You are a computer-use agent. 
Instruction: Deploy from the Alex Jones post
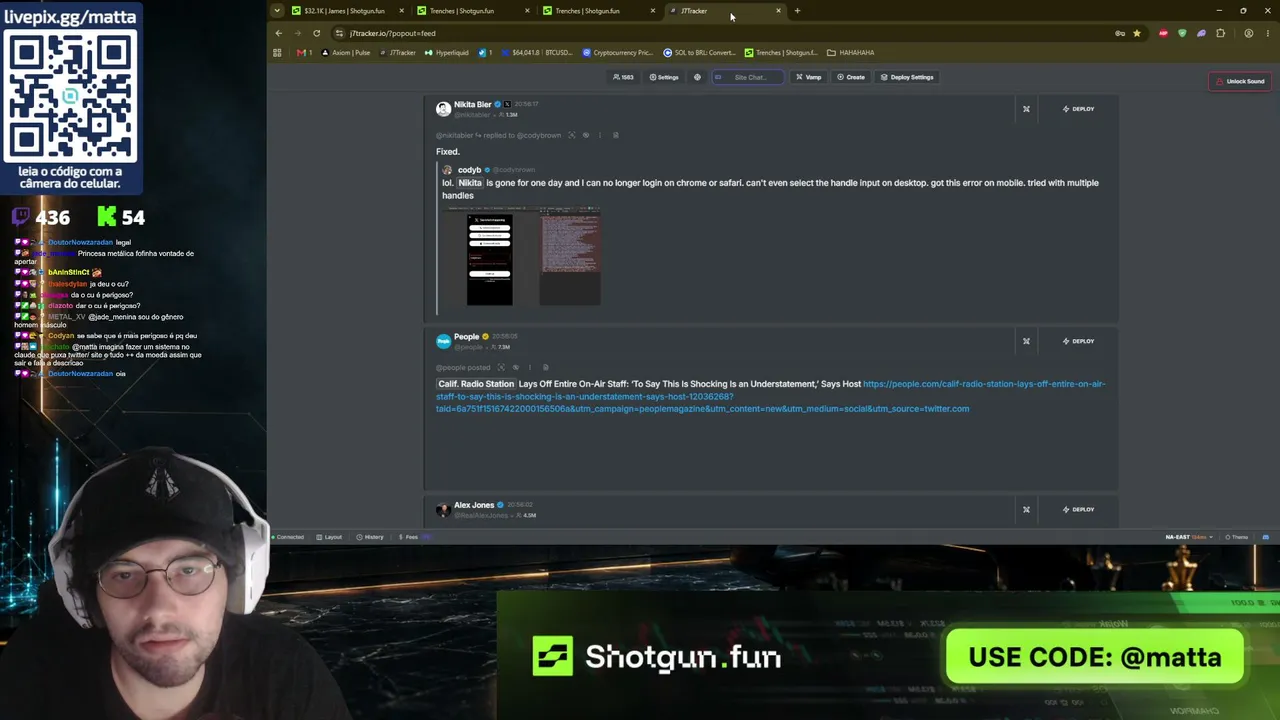(1078, 509)
